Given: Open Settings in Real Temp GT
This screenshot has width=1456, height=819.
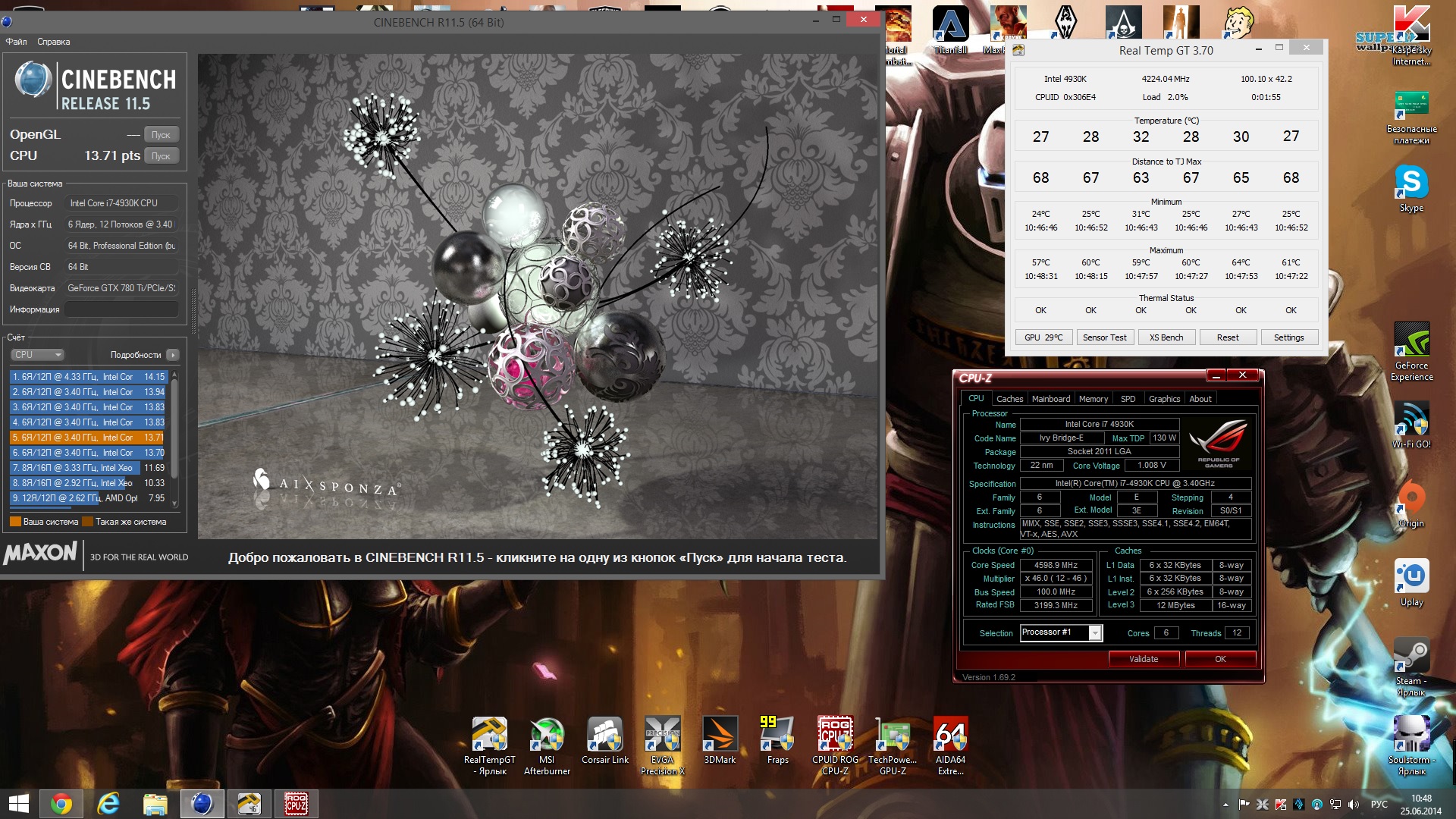Looking at the screenshot, I should [x=1289, y=337].
